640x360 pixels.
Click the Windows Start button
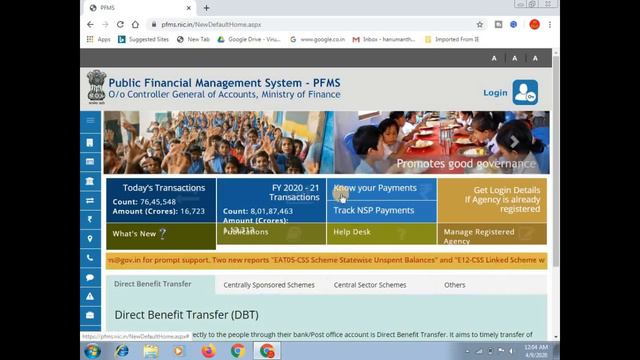92,351
